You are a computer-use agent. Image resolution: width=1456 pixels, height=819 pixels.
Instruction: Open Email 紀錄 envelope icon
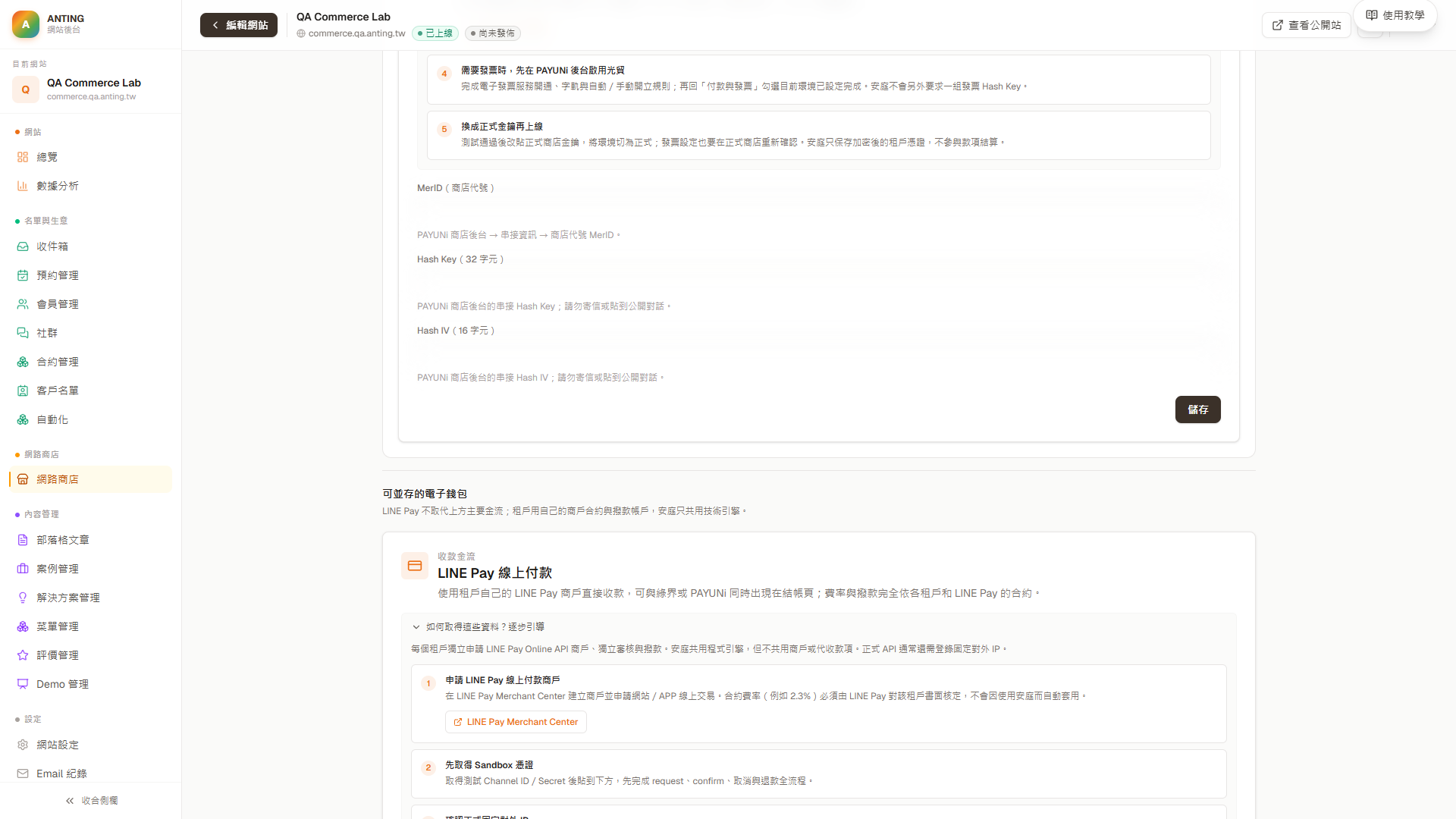click(x=23, y=773)
